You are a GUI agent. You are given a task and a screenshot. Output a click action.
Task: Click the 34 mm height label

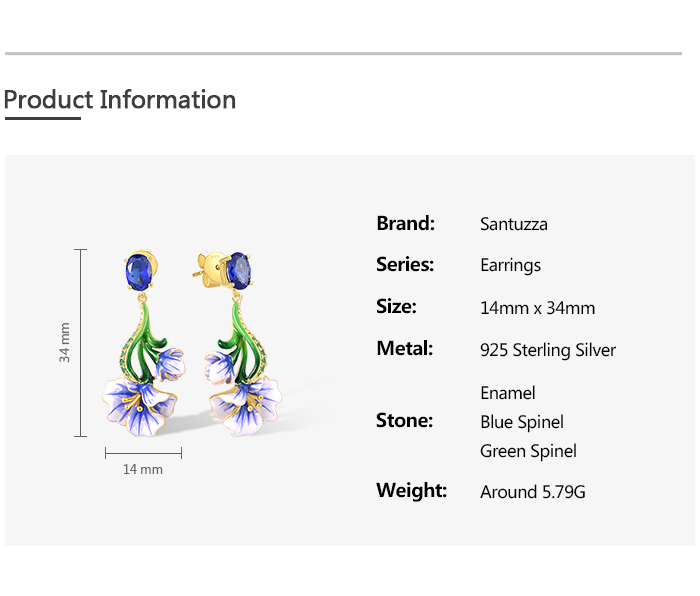coord(65,342)
